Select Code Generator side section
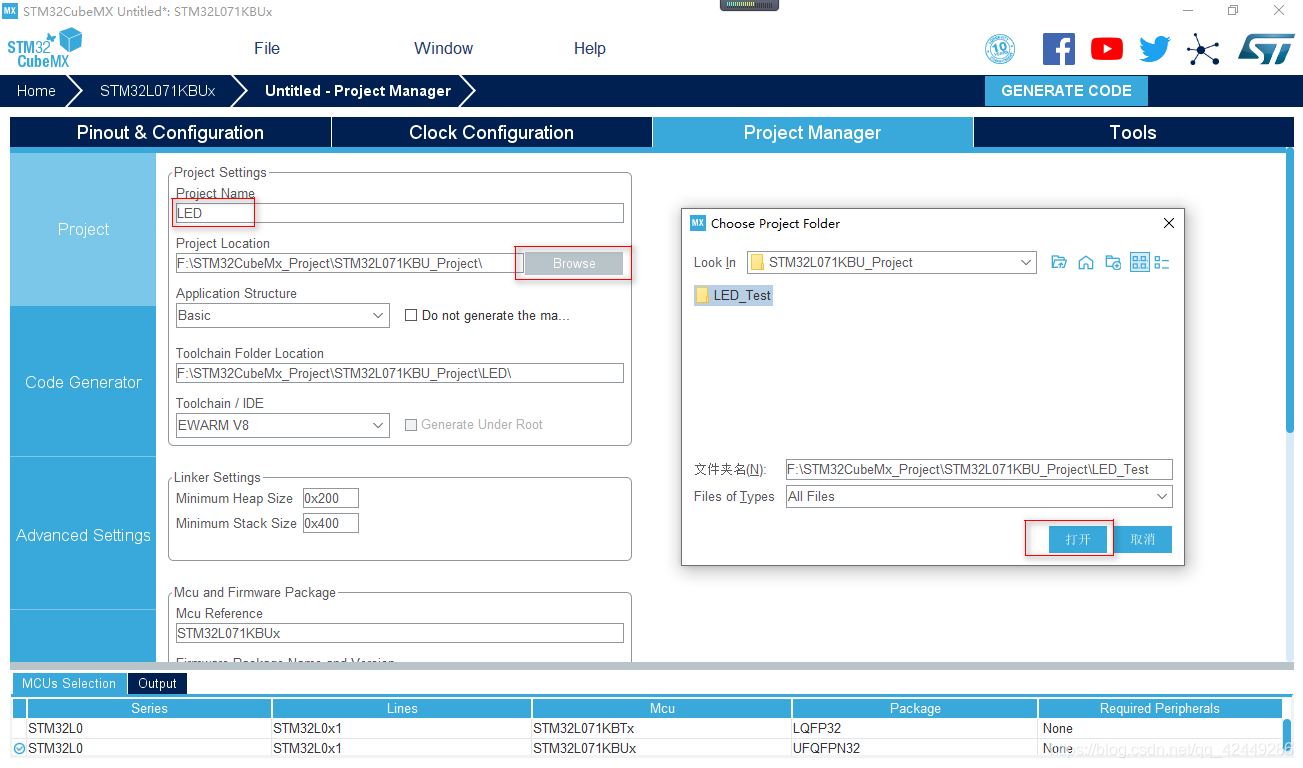The width and height of the screenshot is (1303, 768). pos(83,382)
